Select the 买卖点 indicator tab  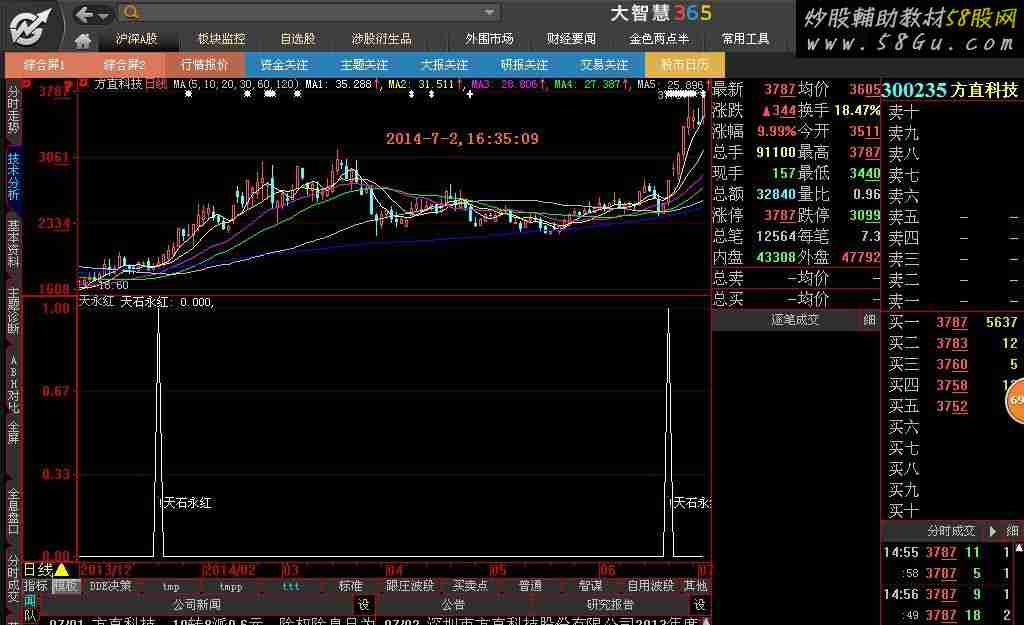click(470, 586)
